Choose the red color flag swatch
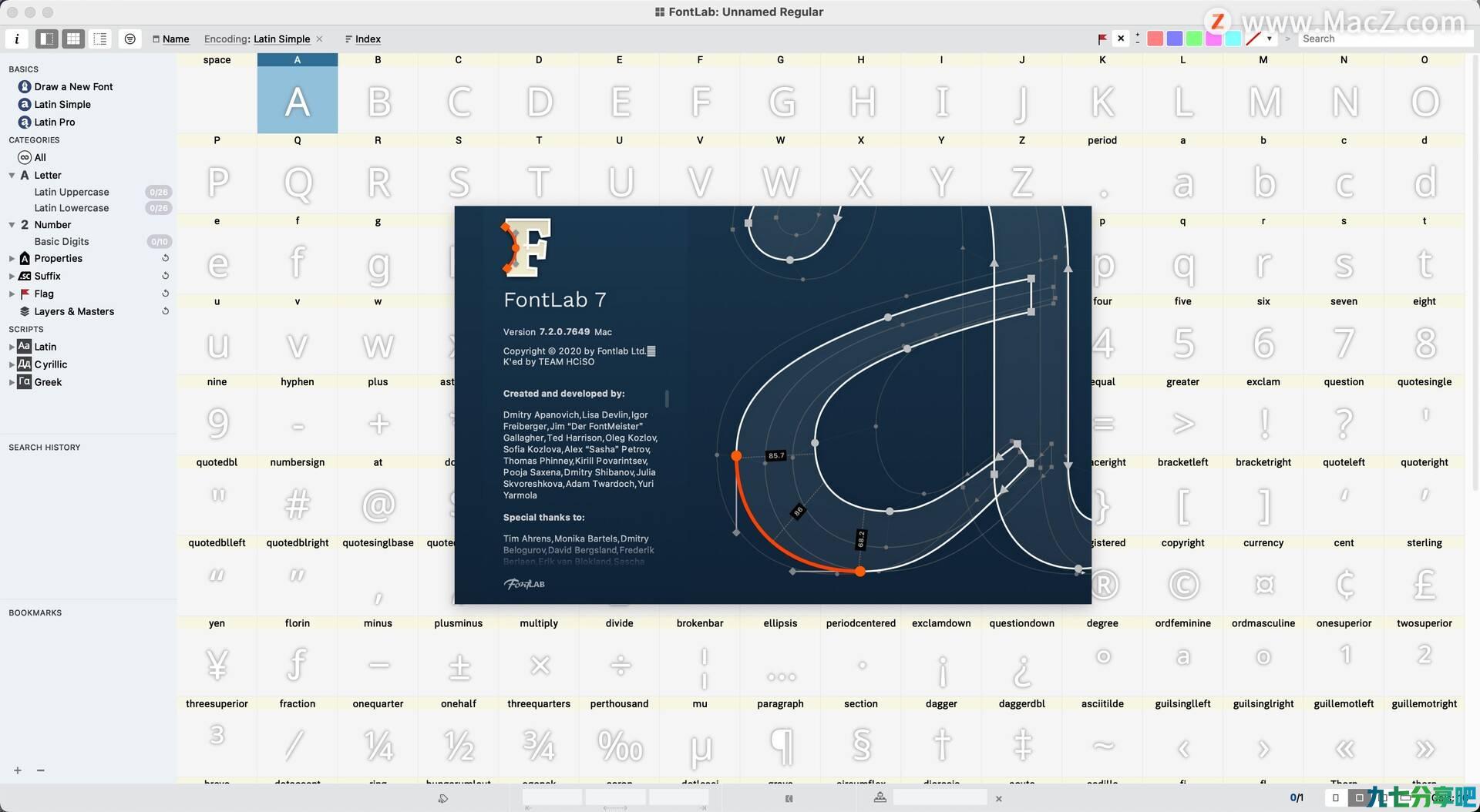The width and height of the screenshot is (1480, 812). coord(1155,39)
